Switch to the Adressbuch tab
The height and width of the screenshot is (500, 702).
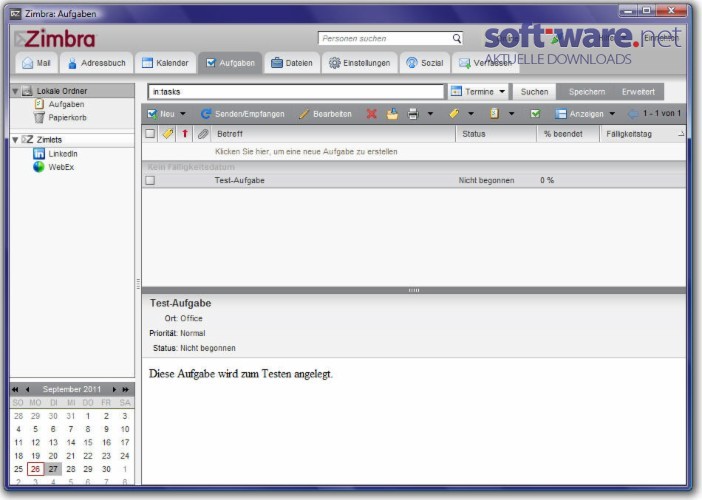(x=96, y=63)
